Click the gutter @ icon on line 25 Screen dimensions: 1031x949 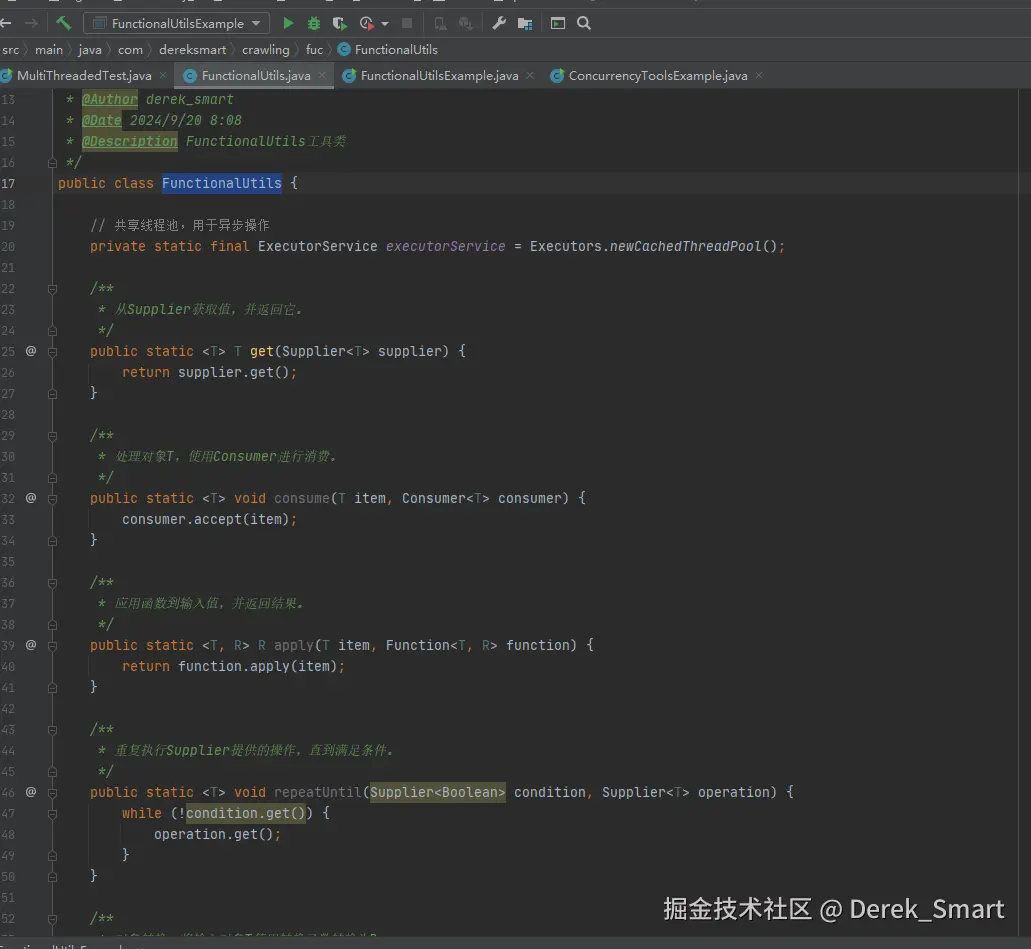coord(31,351)
